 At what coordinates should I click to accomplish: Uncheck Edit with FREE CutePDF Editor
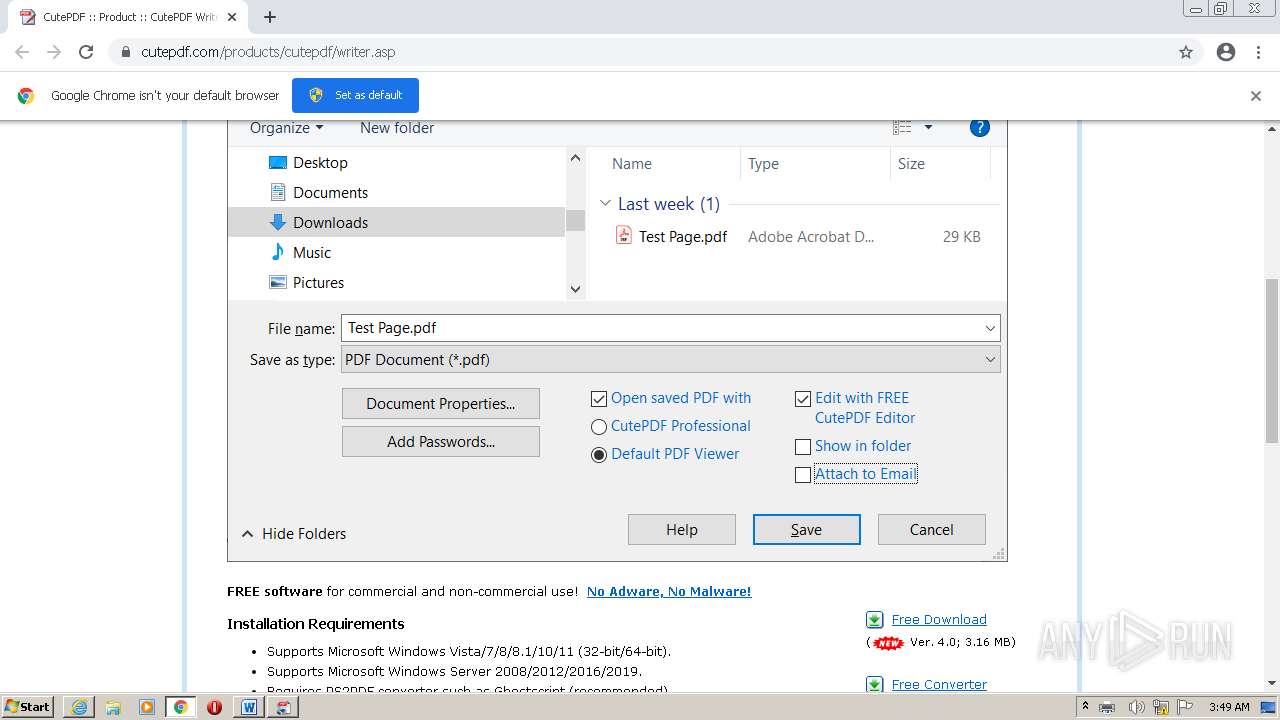point(802,399)
